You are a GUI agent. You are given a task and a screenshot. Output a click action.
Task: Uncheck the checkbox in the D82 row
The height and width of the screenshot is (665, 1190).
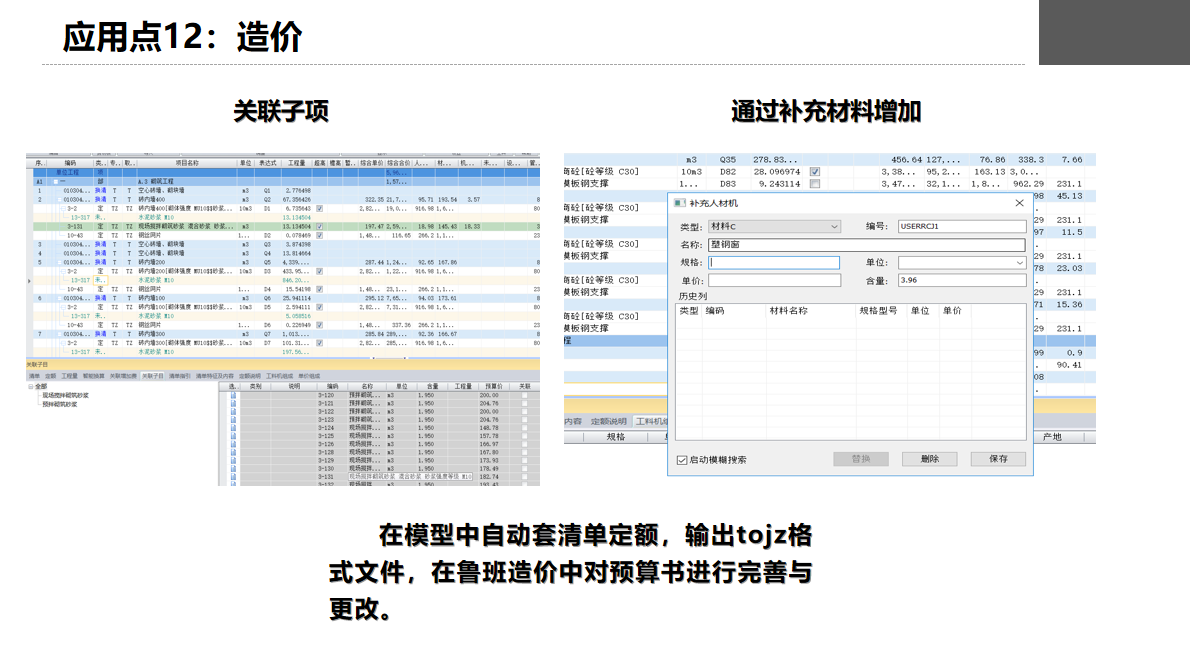pos(815,171)
